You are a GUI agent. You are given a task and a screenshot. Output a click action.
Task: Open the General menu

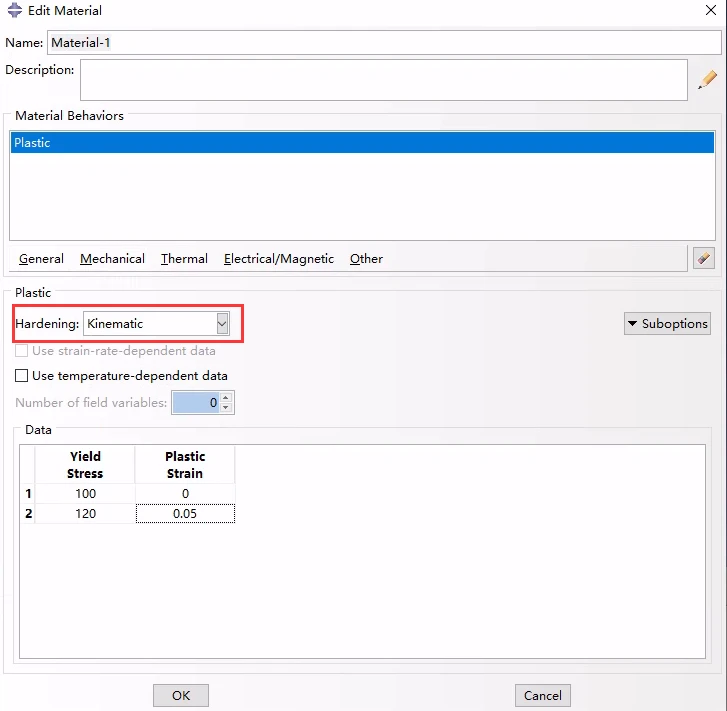point(41,259)
